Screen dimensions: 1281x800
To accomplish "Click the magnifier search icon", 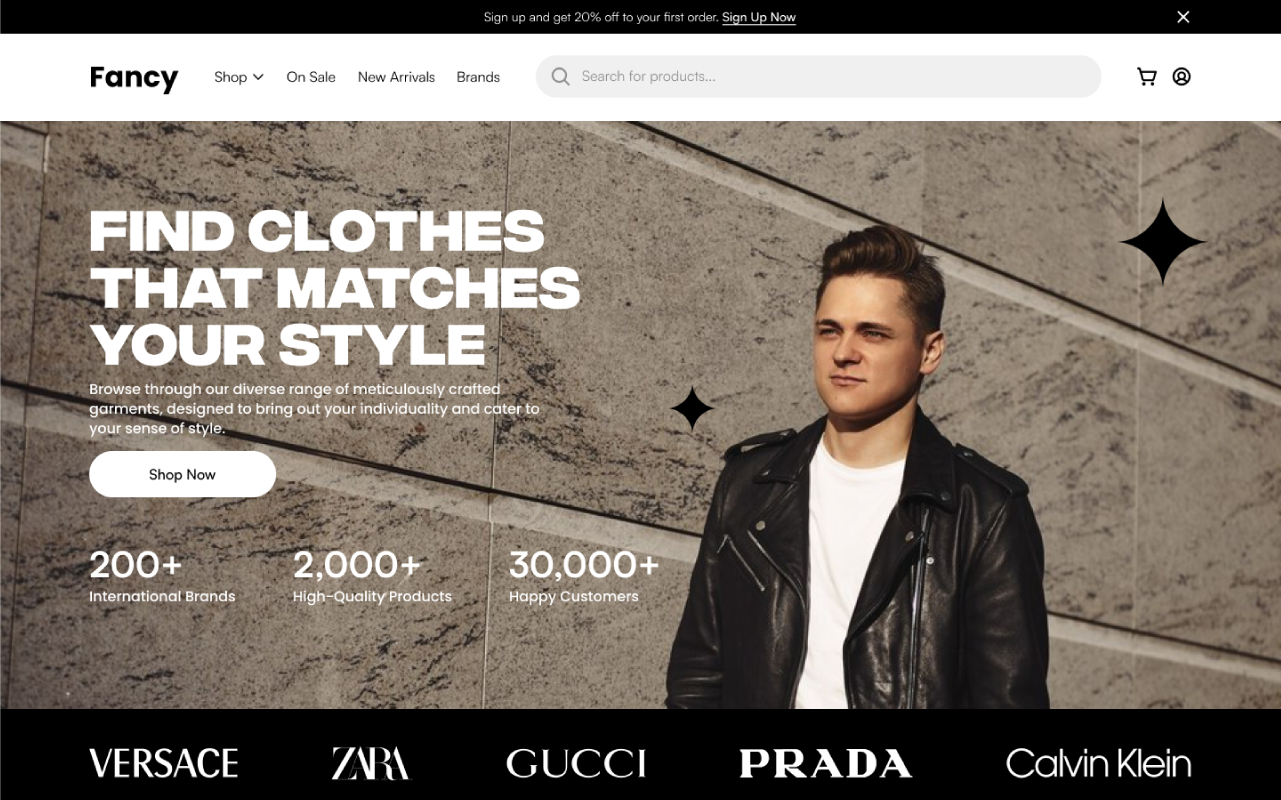I will click(x=560, y=77).
